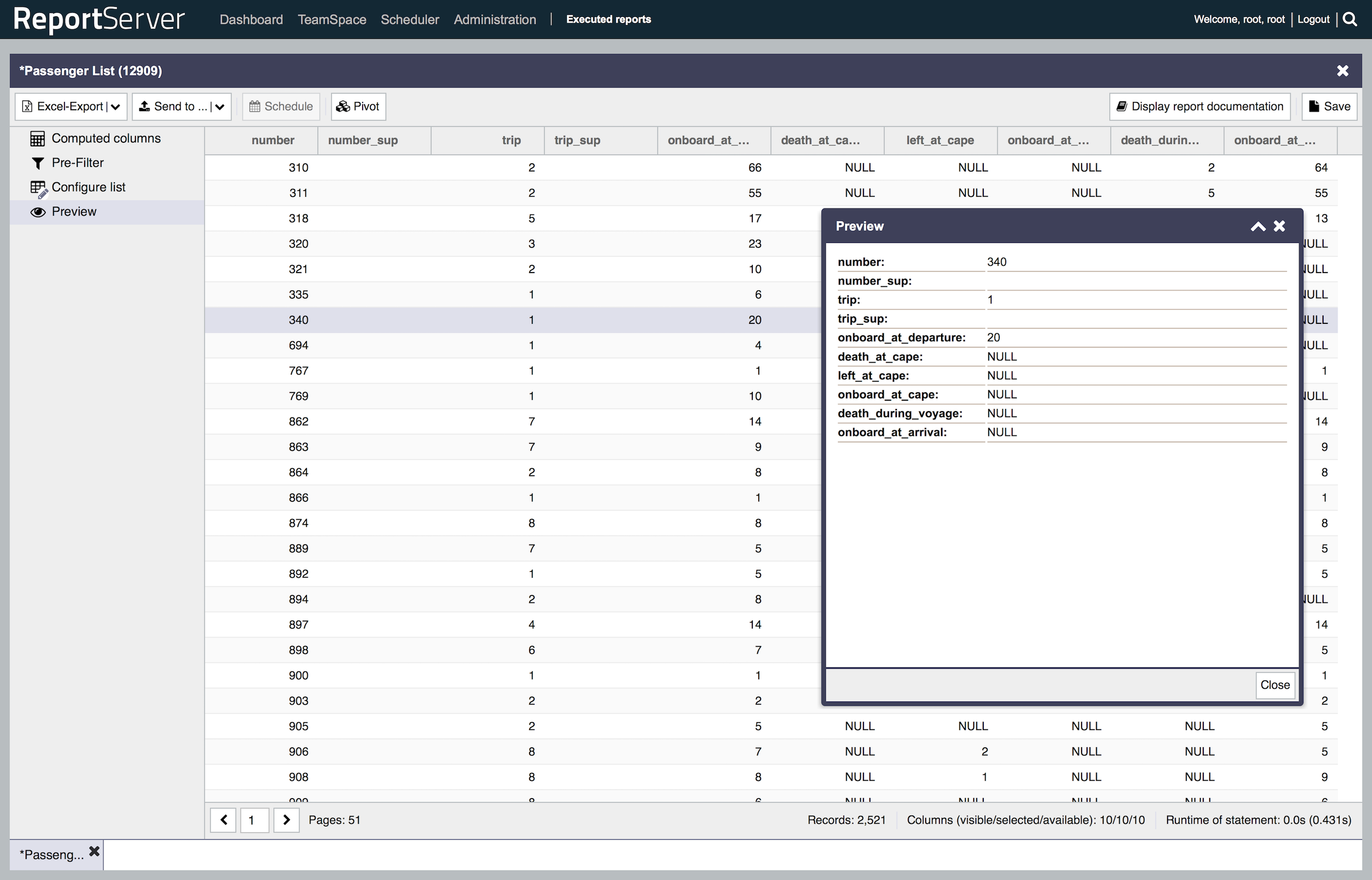Collapse the Preview dialog with chevron

click(1258, 226)
